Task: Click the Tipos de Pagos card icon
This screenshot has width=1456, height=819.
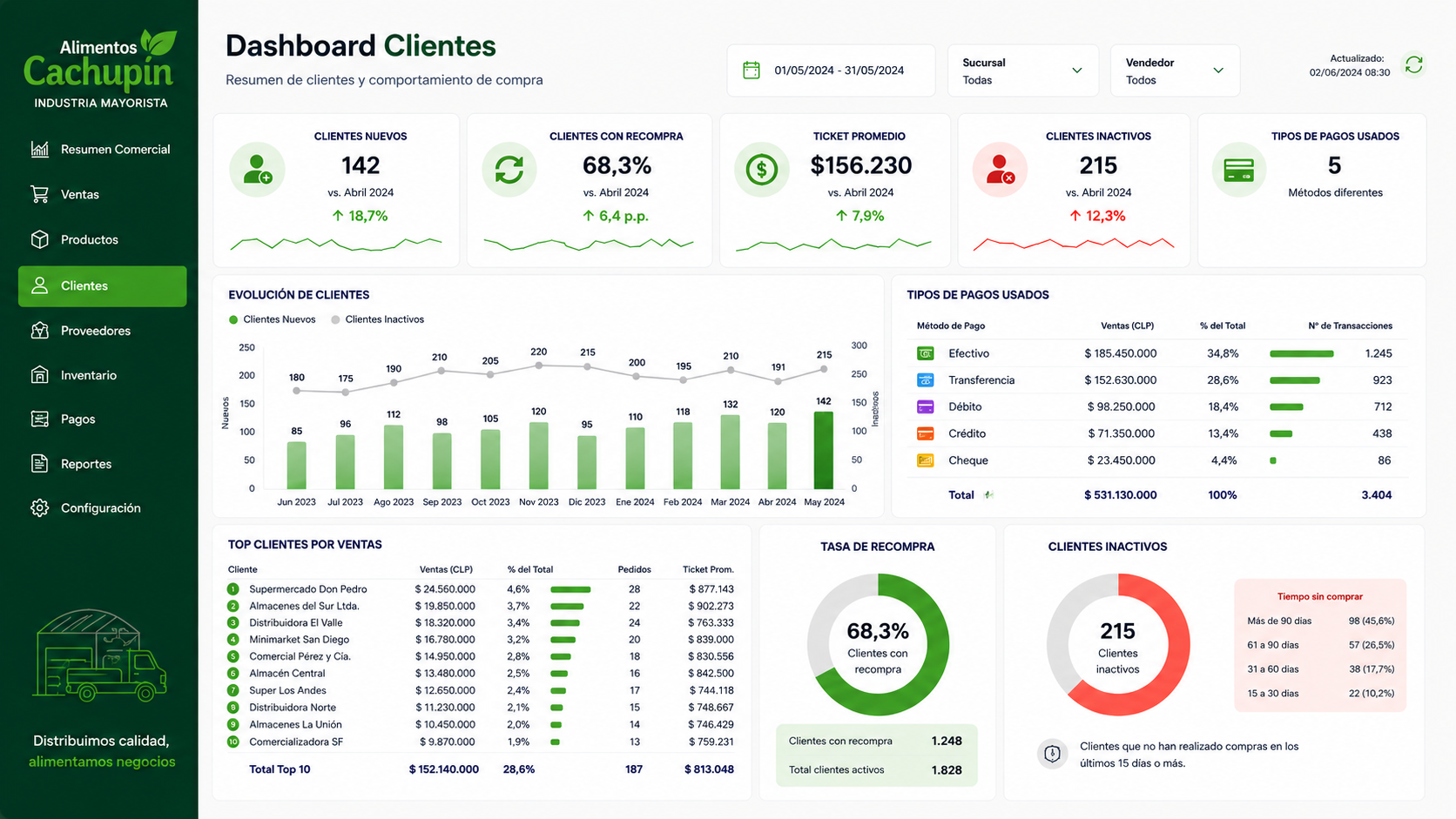Action: coord(1238,170)
